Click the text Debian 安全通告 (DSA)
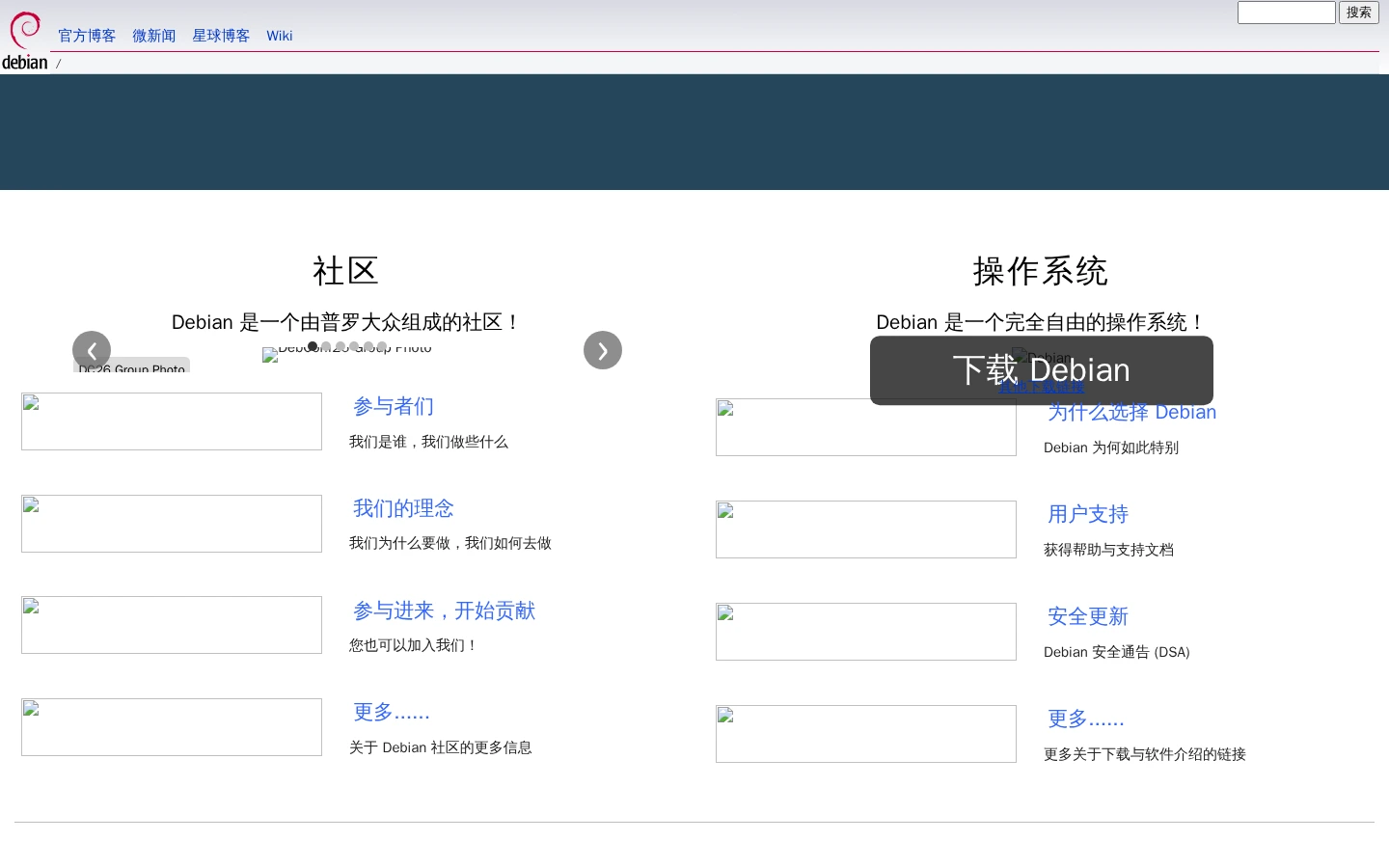The height and width of the screenshot is (868, 1389). point(1117,652)
